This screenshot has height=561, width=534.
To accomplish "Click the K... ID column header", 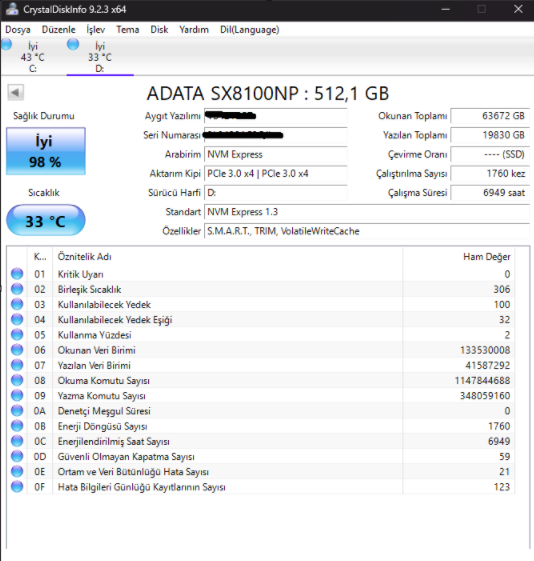I will pyautogui.click(x=40, y=257).
